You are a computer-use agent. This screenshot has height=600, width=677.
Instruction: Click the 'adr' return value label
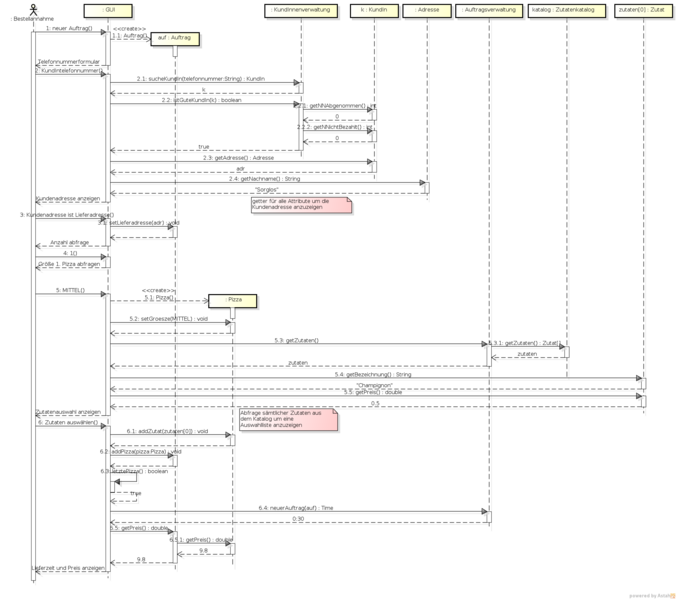(x=240, y=169)
